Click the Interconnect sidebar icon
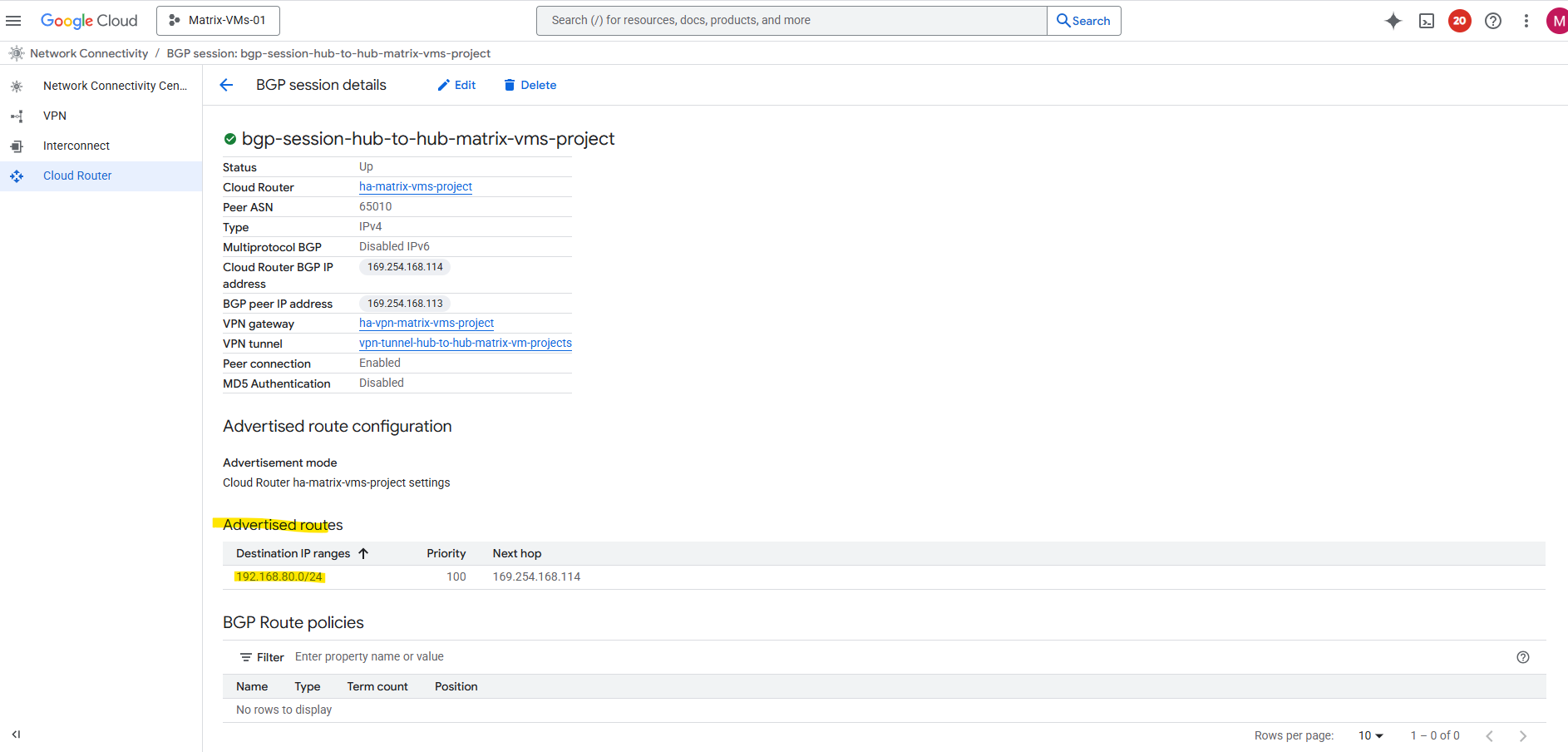The image size is (1568, 752). click(17, 146)
